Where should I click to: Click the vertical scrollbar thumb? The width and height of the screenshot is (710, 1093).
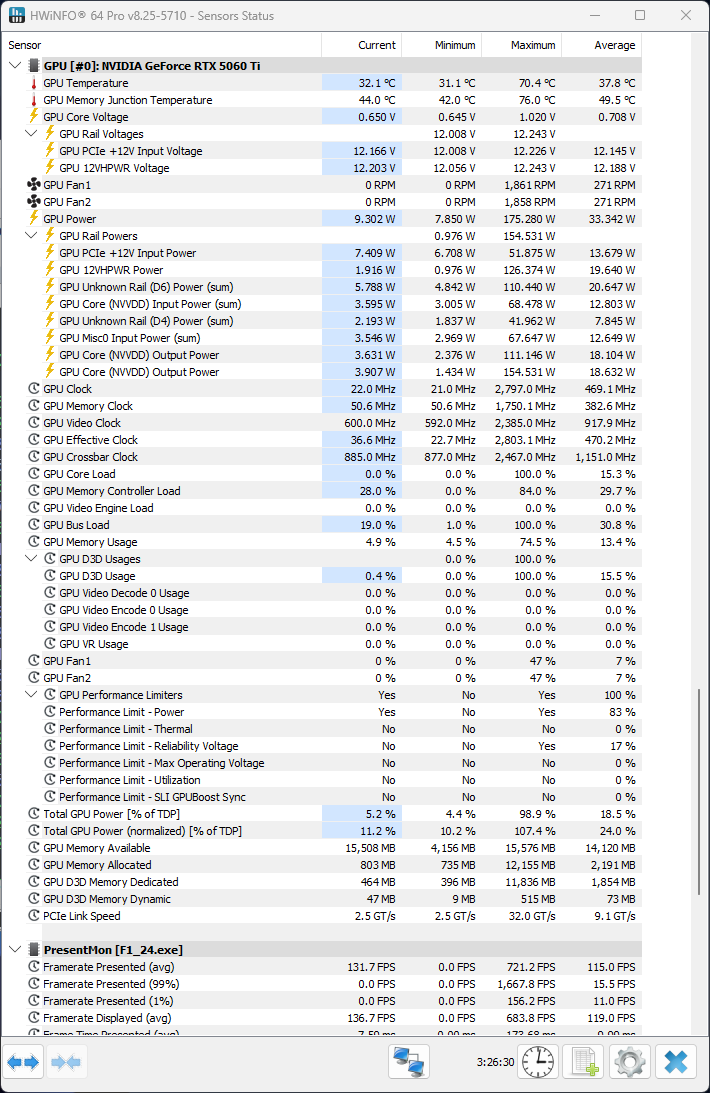(699, 792)
